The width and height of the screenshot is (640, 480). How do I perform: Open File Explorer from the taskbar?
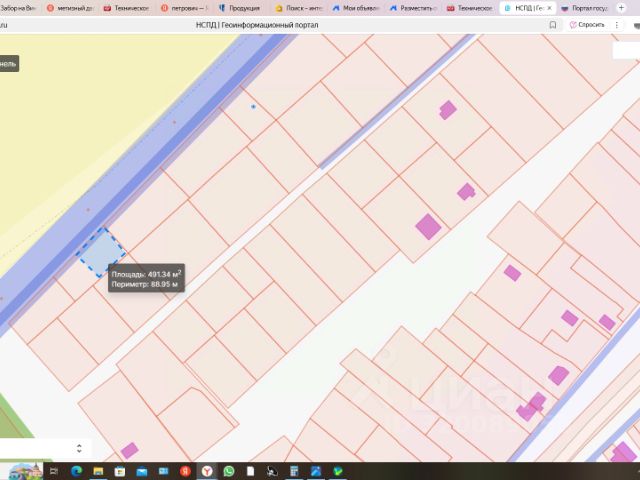point(98,471)
